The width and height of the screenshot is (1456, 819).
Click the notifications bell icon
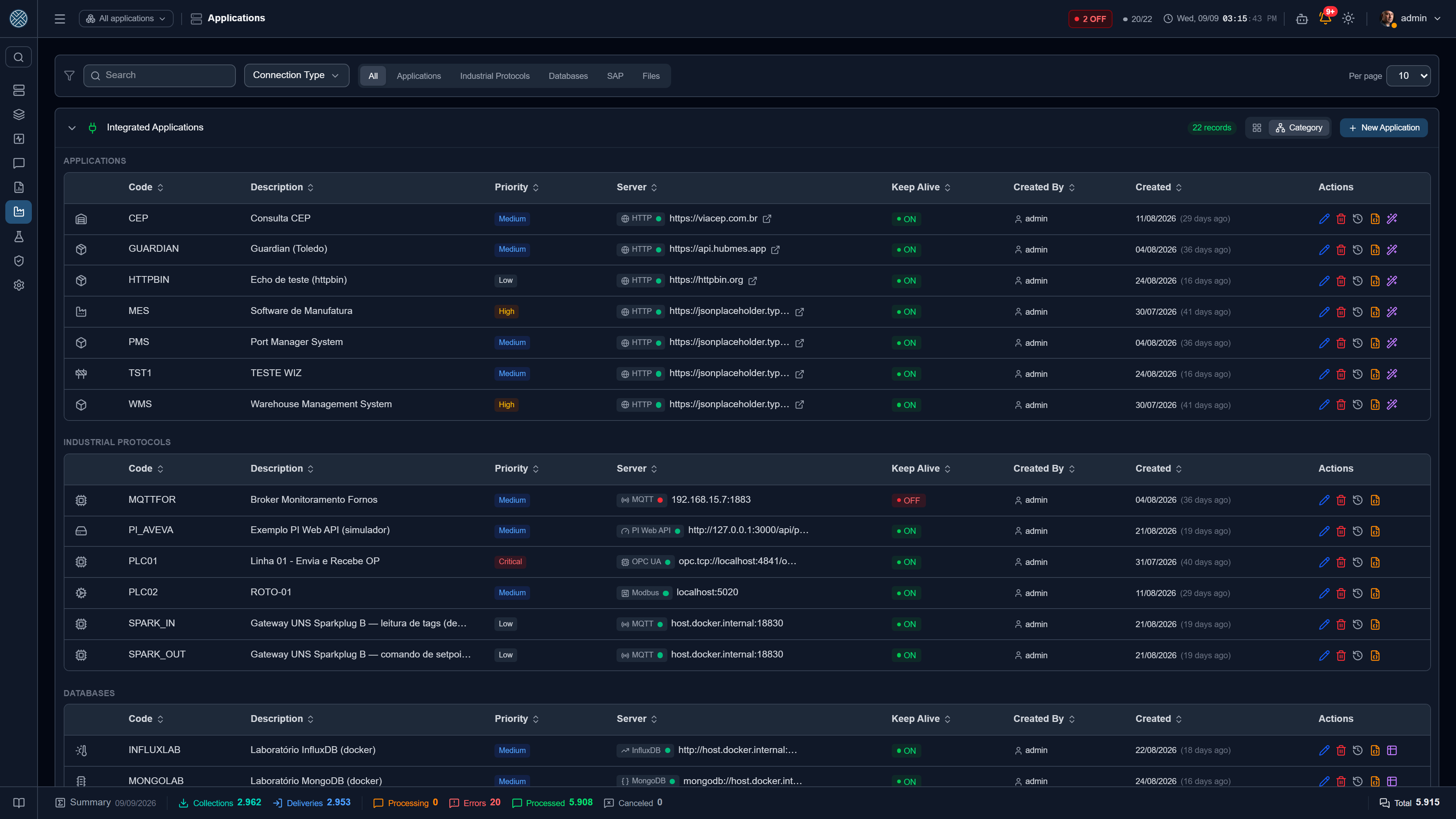pyautogui.click(x=1325, y=18)
